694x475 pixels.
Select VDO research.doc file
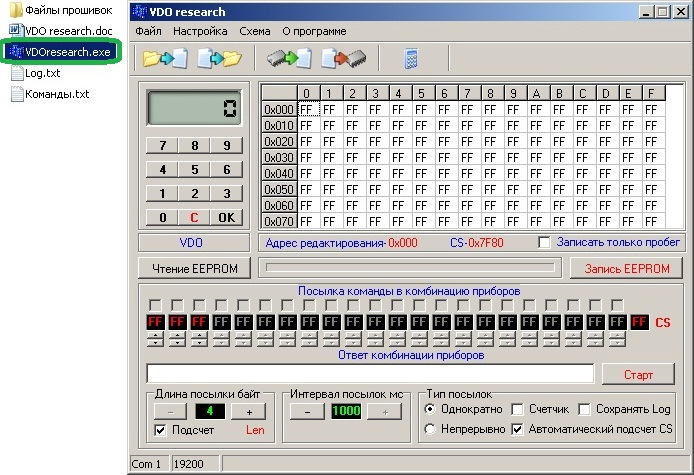tap(61, 31)
